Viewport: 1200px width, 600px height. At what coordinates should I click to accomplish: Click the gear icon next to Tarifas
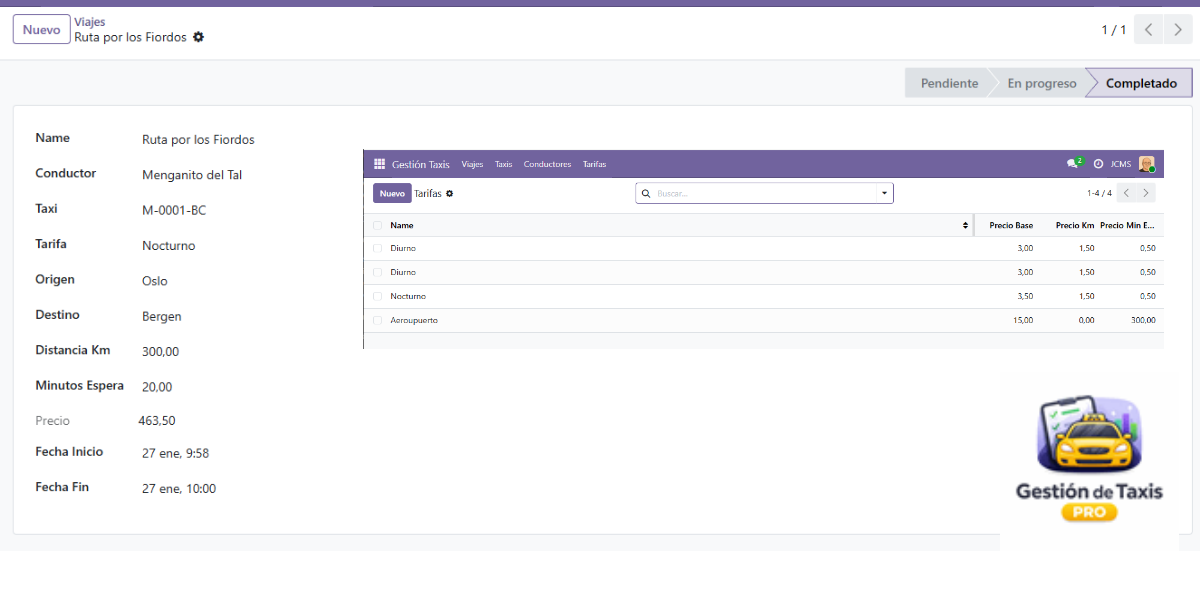[450, 193]
